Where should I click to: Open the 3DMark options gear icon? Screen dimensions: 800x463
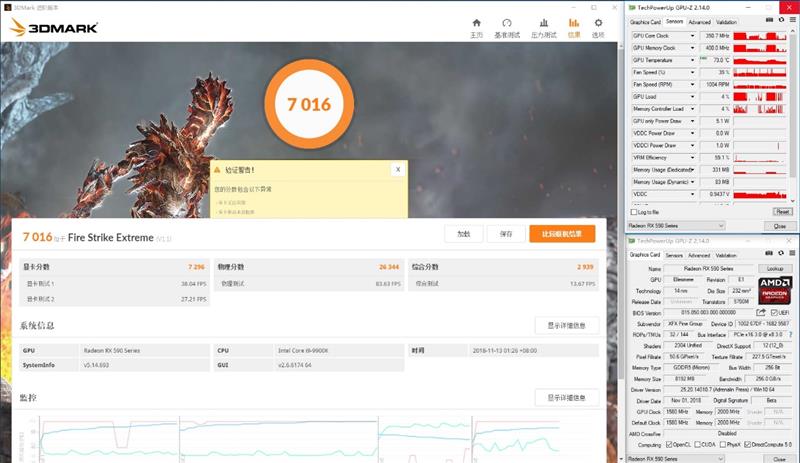(598, 23)
